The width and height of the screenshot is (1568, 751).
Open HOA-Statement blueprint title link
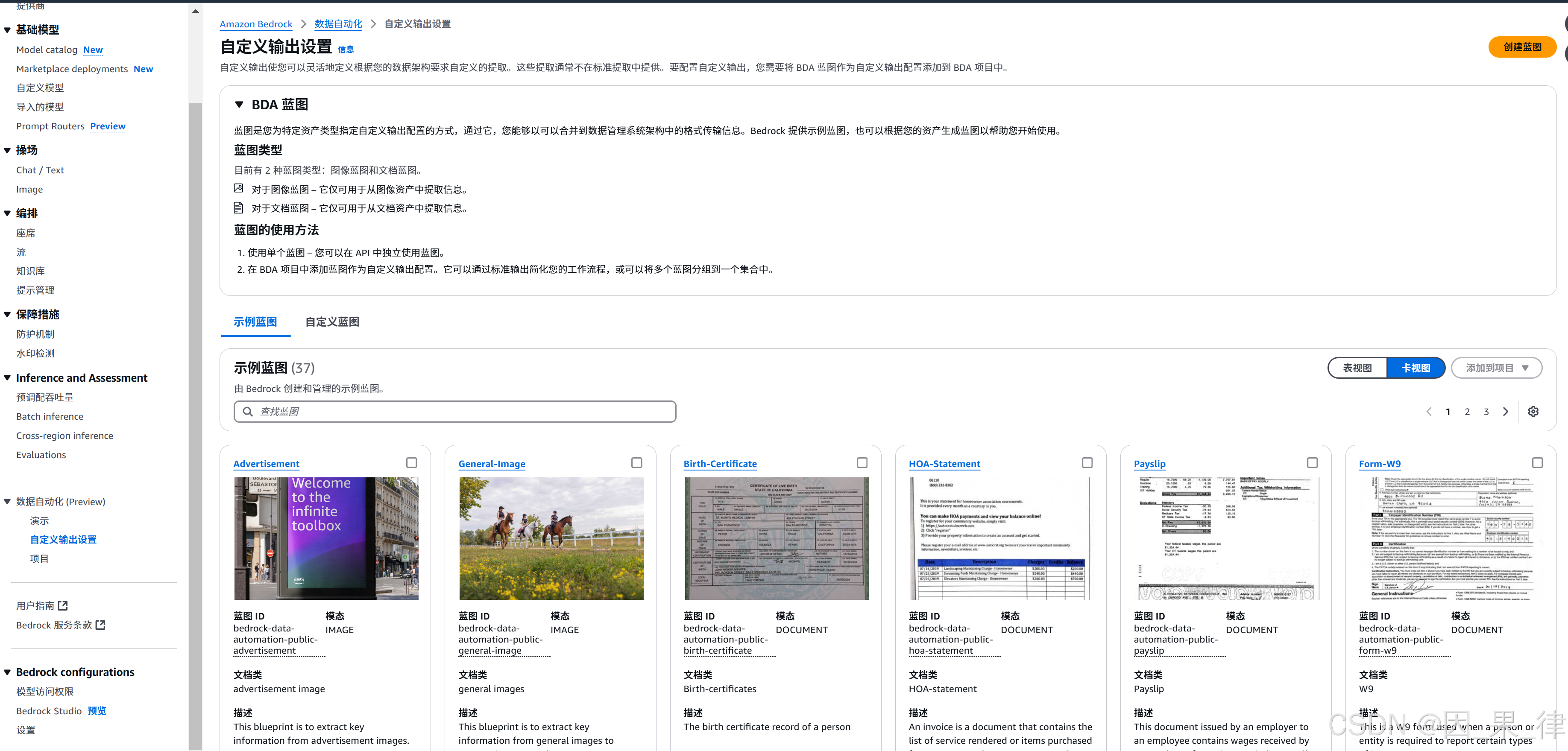point(944,463)
